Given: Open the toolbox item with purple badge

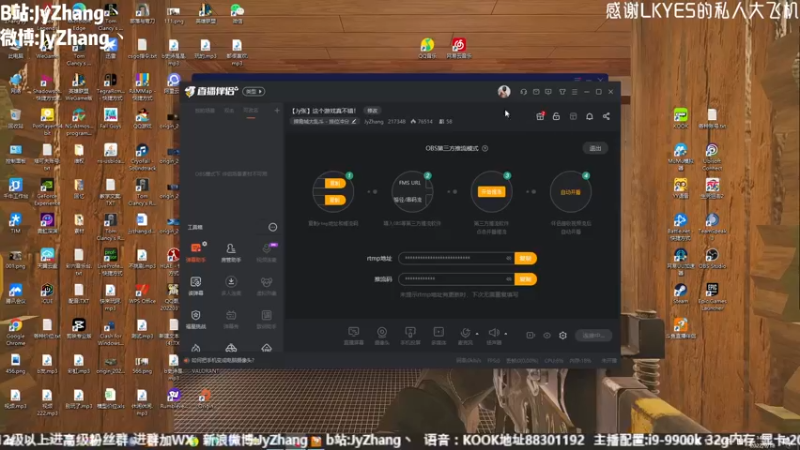Looking at the screenshot, I should [x=266, y=253].
